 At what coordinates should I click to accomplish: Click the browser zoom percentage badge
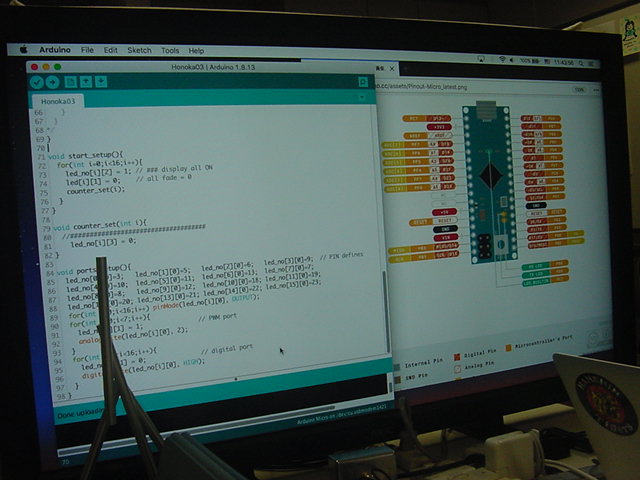pyautogui.click(x=579, y=89)
